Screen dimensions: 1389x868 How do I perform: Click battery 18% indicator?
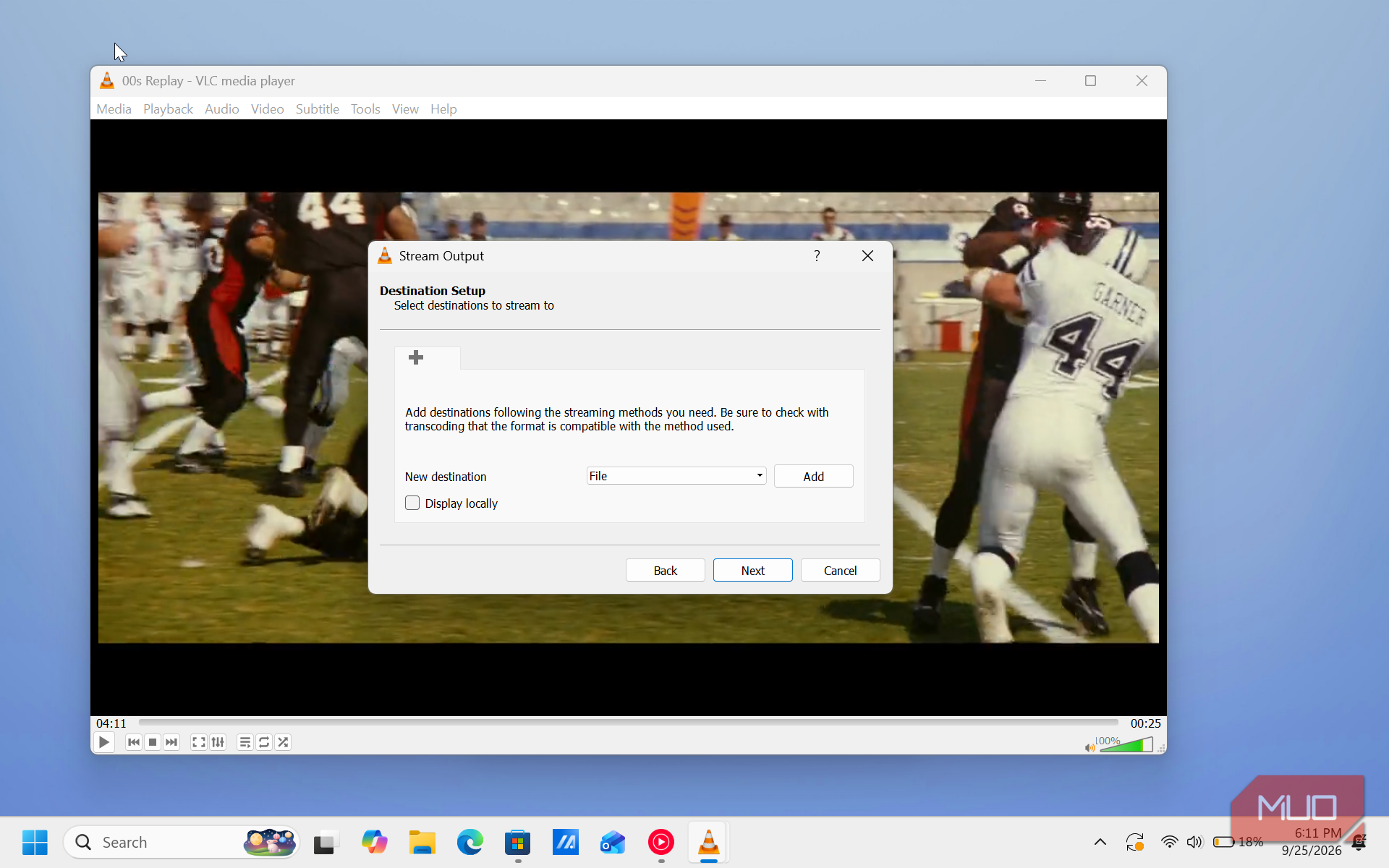coord(1238,842)
